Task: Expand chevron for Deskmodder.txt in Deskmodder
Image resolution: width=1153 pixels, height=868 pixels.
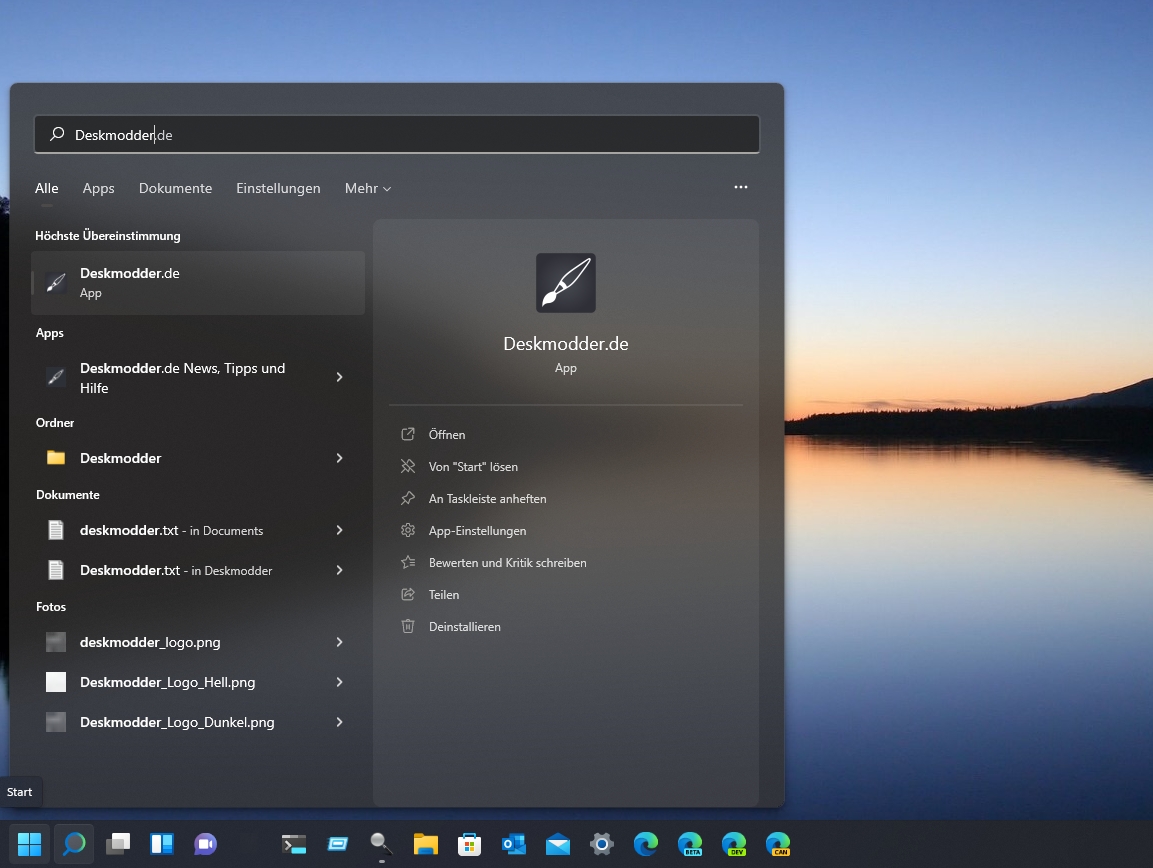Action: (x=339, y=570)
